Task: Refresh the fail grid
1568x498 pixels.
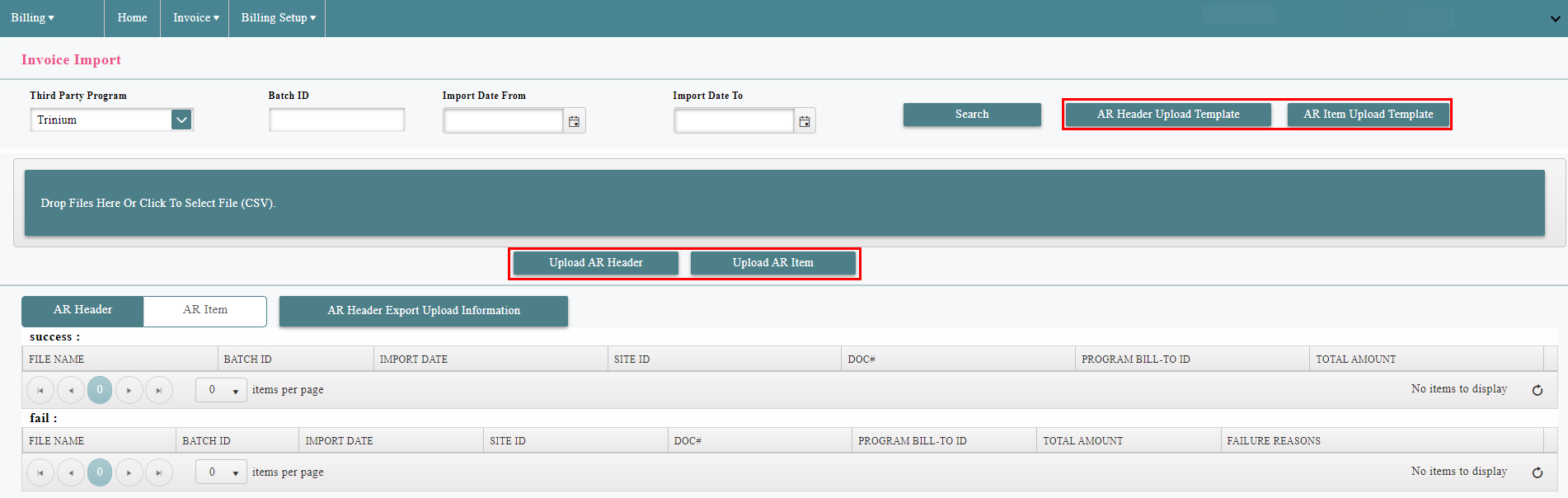Action: [1537, 472]
